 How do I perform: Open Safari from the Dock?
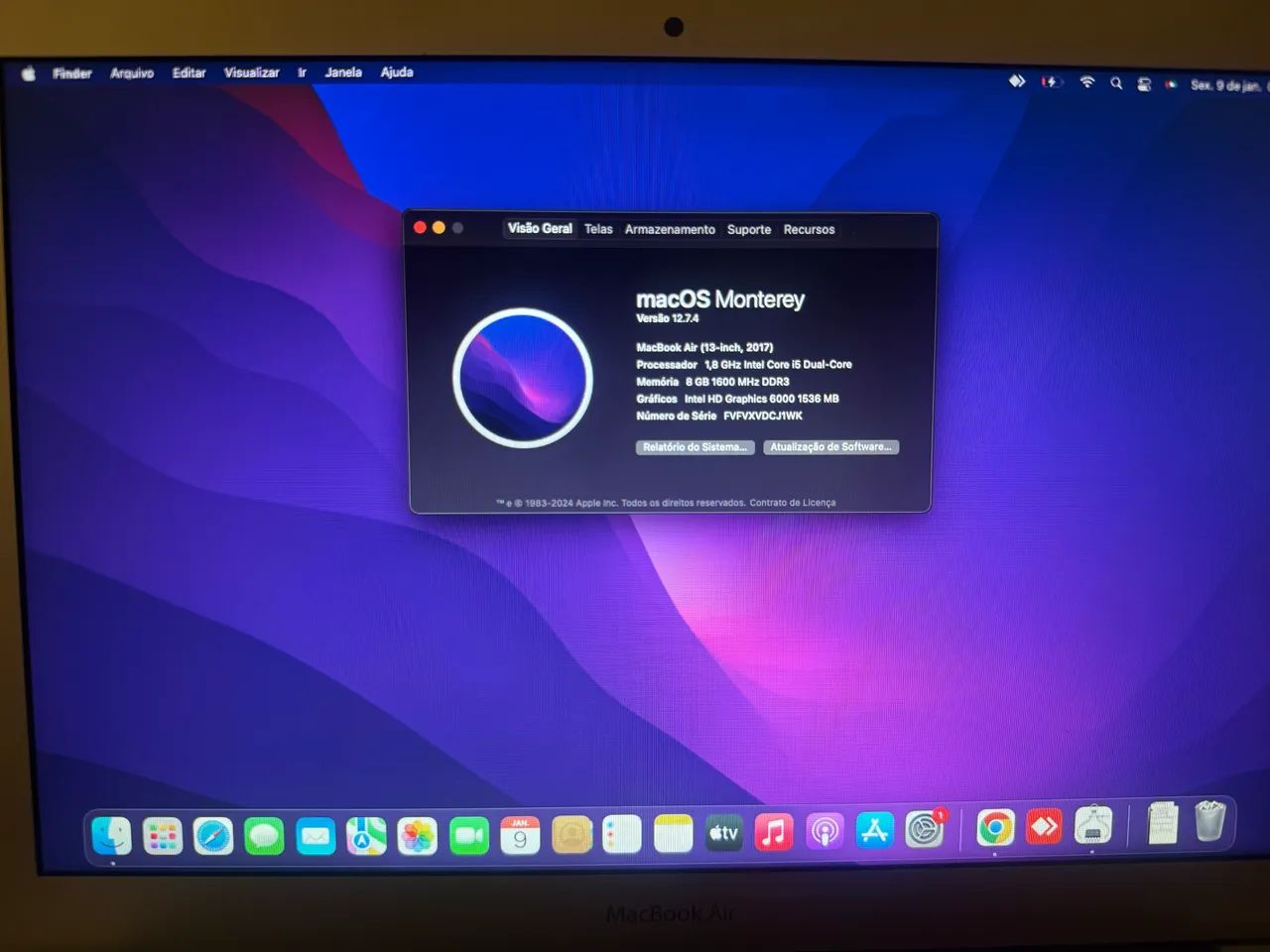213,836
